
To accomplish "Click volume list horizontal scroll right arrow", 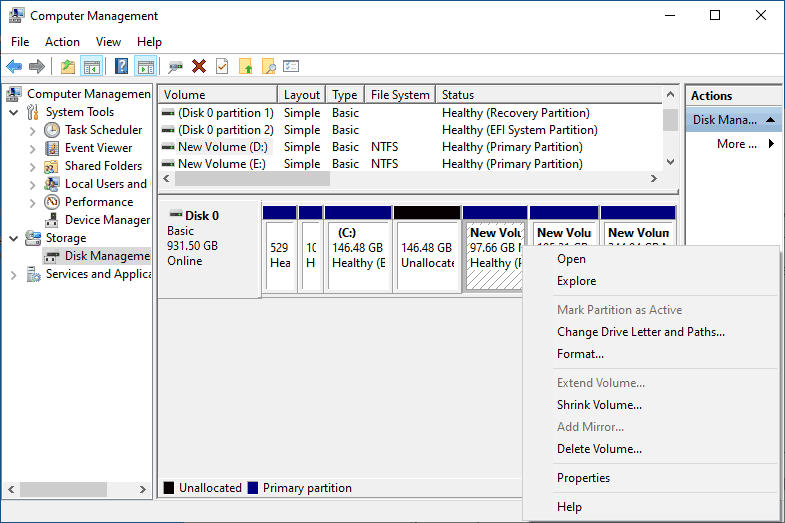I will 653,179.
